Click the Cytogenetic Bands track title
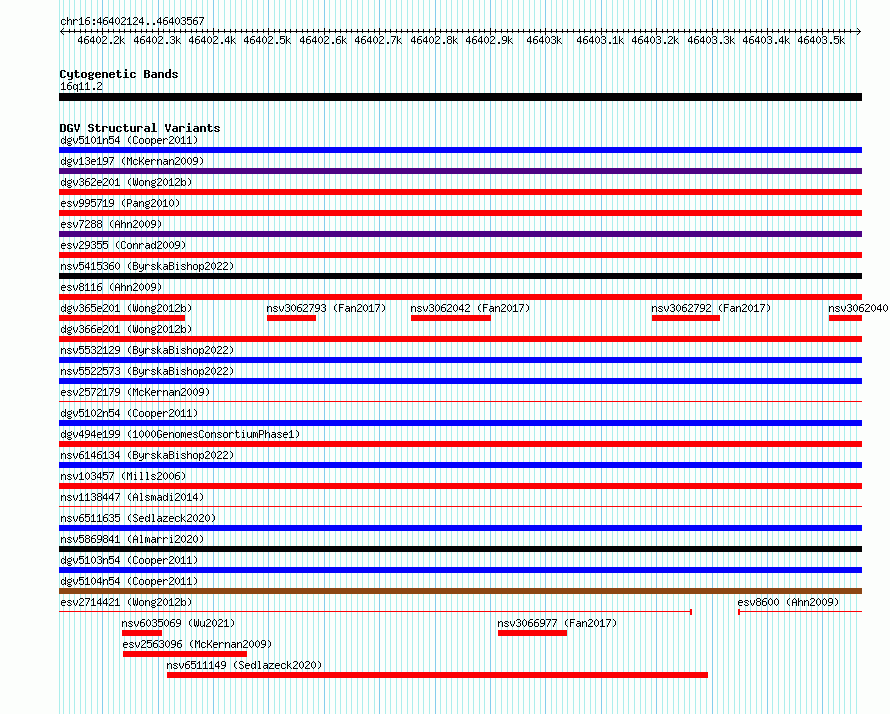 [x=119, y=74]
